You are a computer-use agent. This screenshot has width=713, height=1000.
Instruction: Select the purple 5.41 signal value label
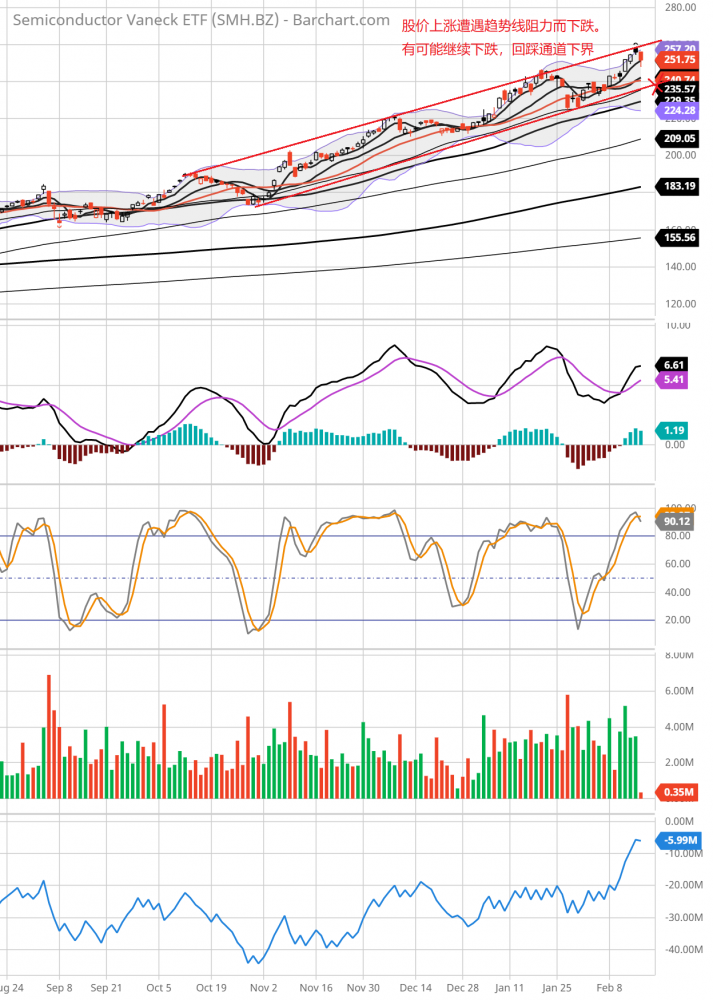[675, 381]
